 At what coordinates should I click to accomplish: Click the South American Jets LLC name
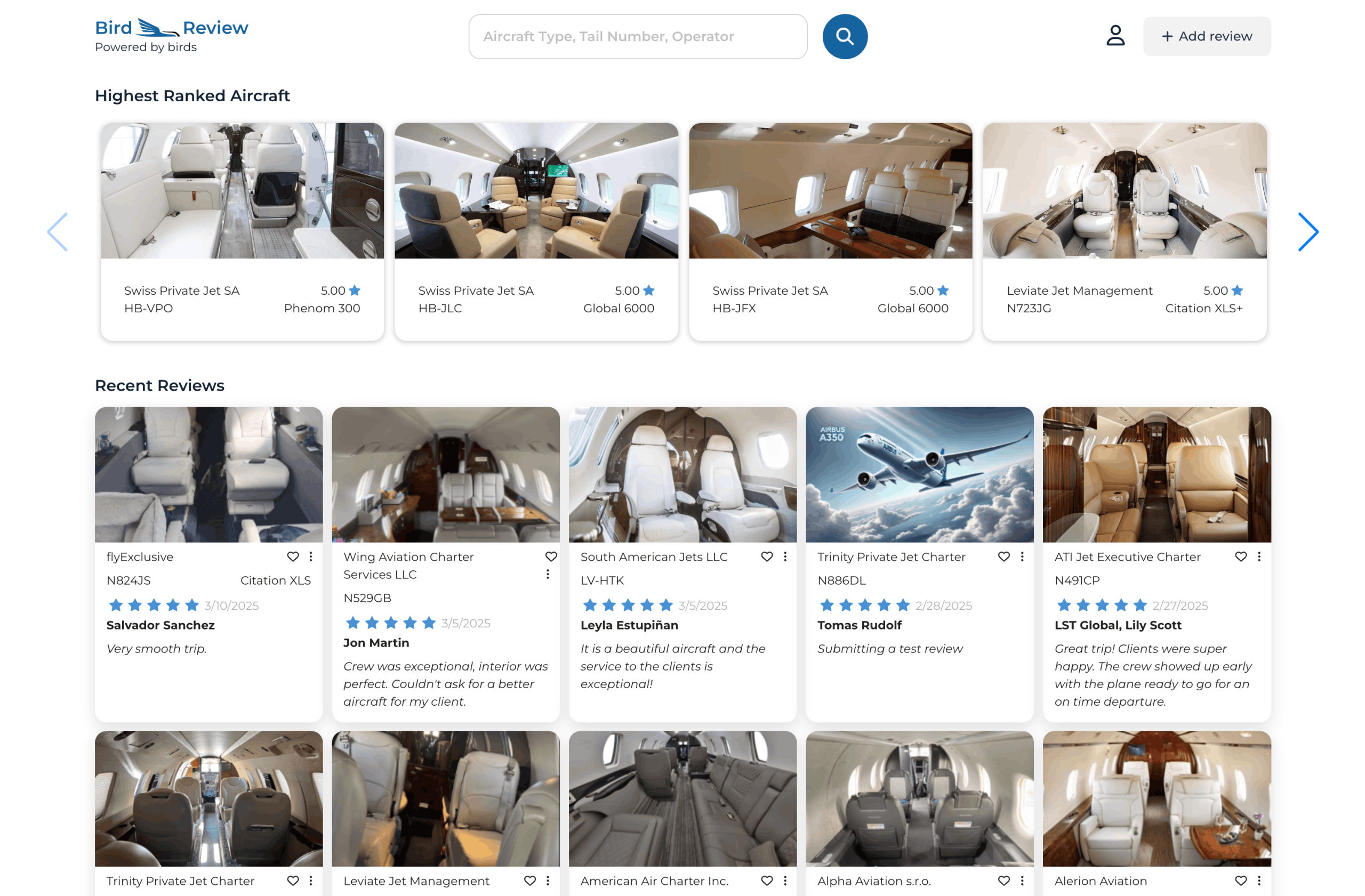654,556
